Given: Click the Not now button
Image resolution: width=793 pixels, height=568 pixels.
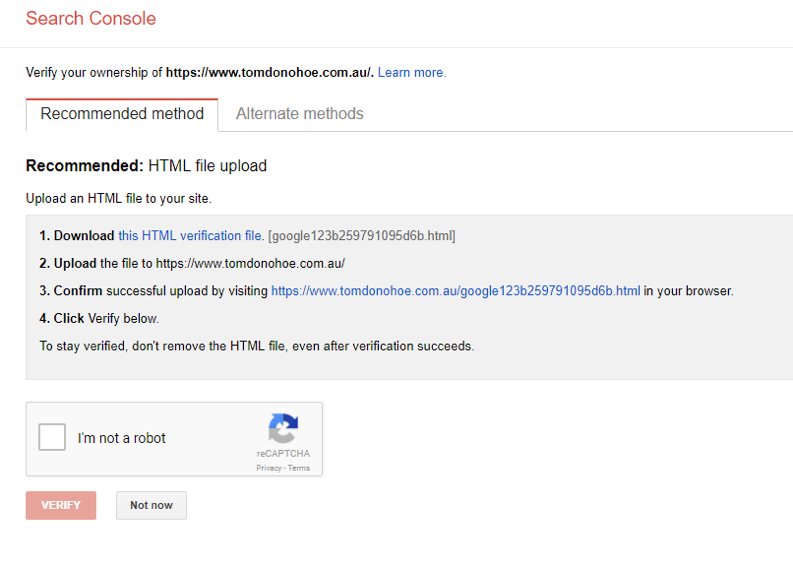Looking at the screenshot, I should [x=151, y=505].
